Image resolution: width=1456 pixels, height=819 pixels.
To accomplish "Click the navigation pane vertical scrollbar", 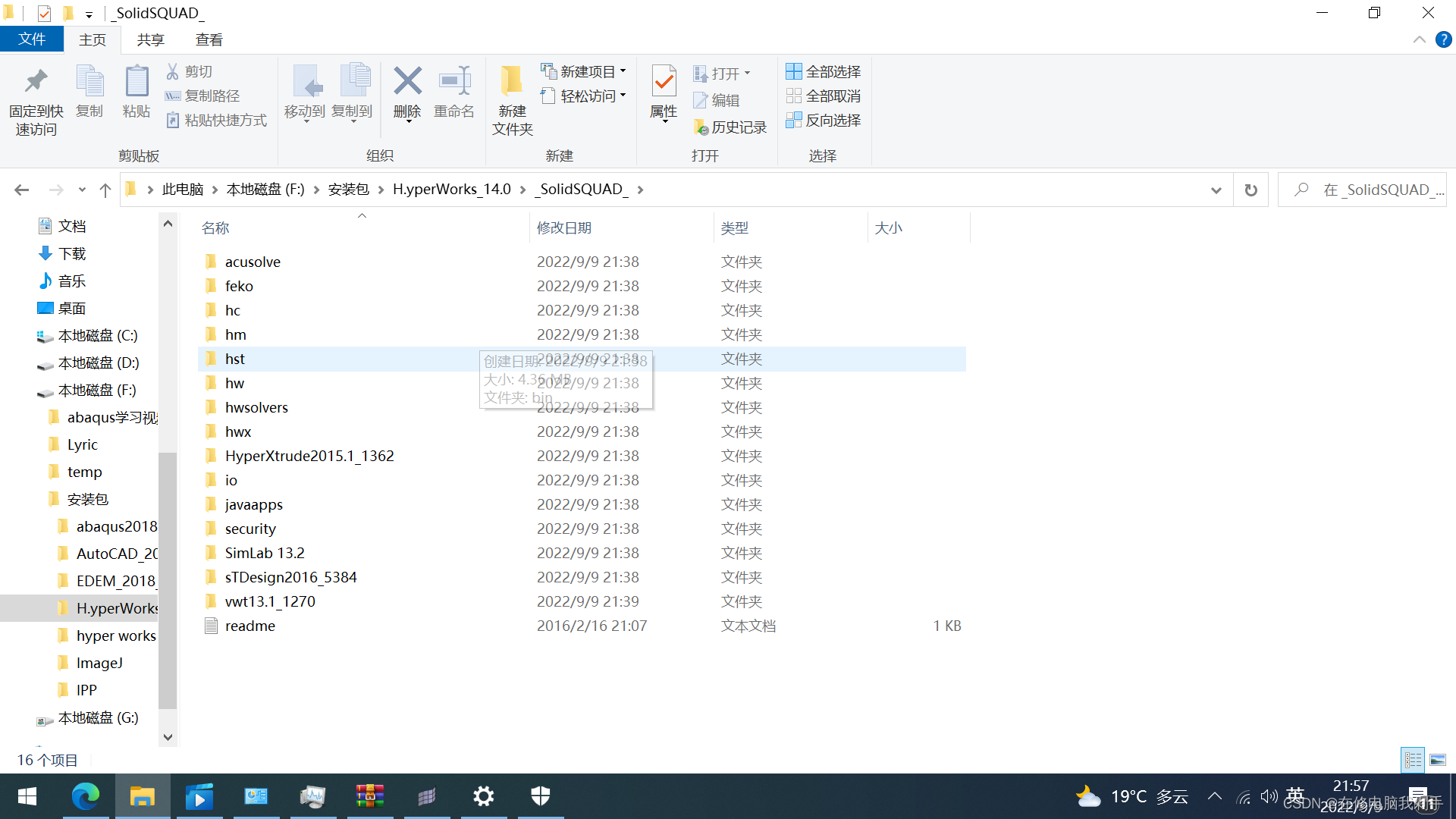I will pos(168,580).
